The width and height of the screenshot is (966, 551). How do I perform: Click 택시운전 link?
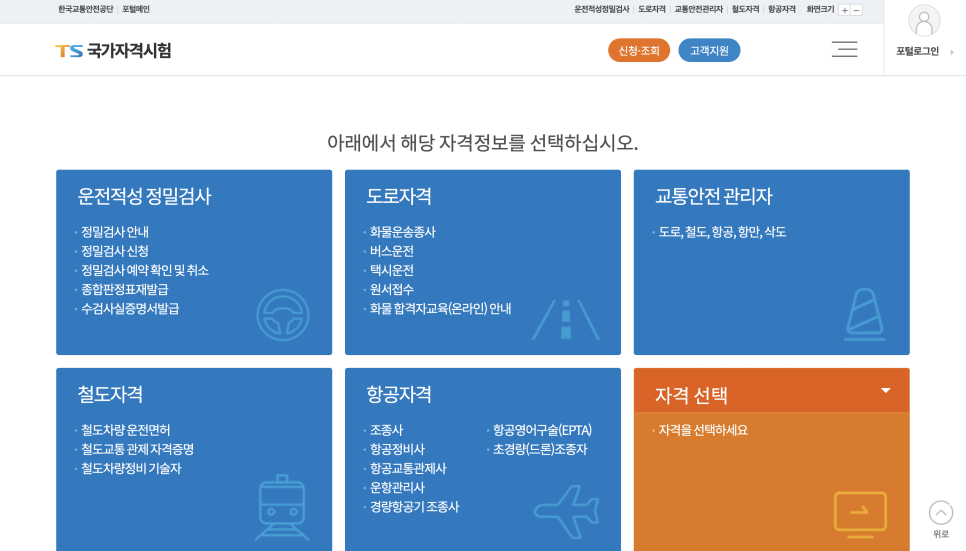(x=391, y=271)
